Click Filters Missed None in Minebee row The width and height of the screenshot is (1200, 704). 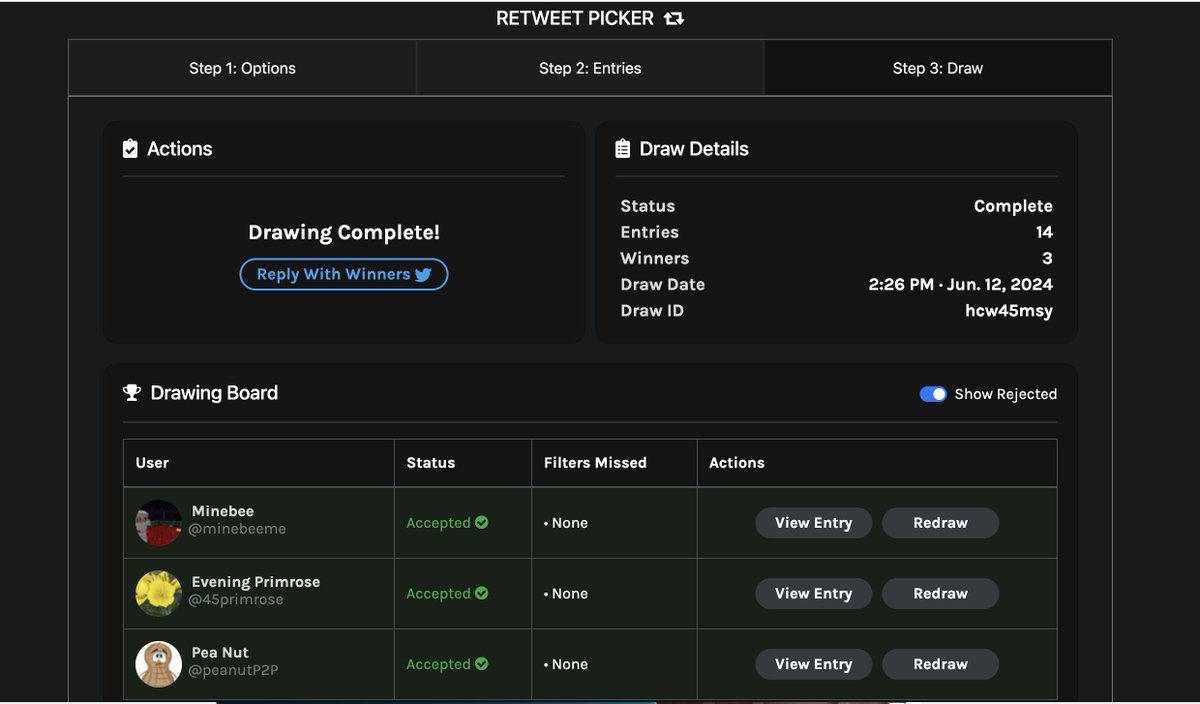[x=566, y=522]
